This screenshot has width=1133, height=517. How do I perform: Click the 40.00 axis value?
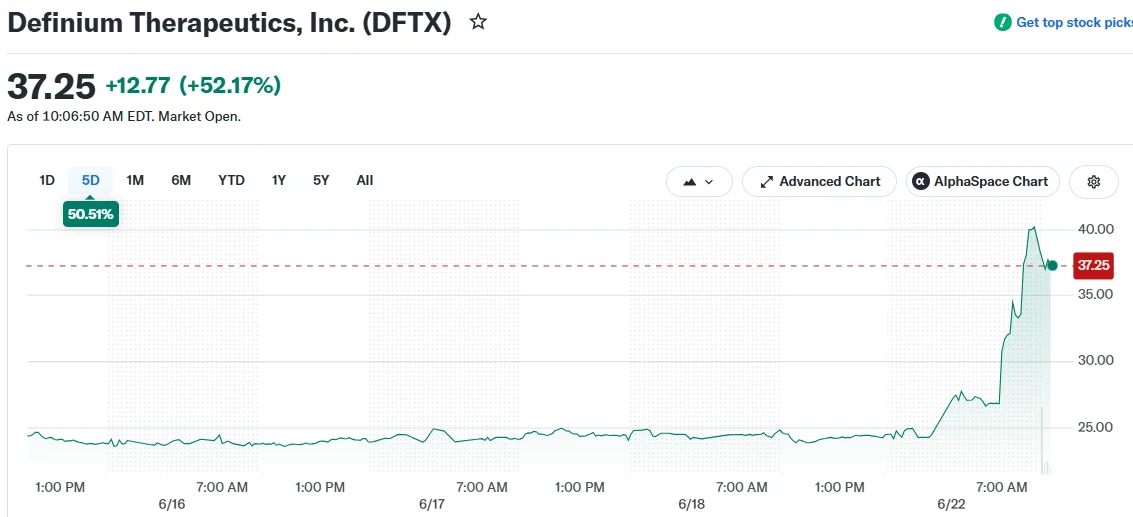1095,229
